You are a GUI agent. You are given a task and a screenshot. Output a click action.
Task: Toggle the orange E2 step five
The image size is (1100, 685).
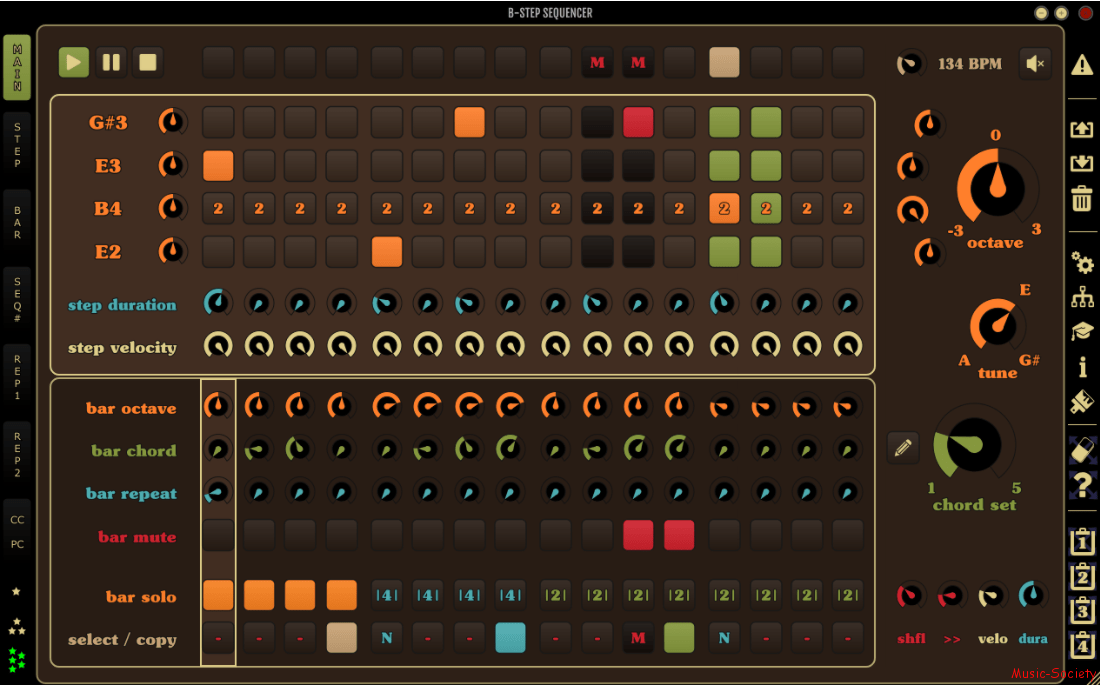(387, 252)
